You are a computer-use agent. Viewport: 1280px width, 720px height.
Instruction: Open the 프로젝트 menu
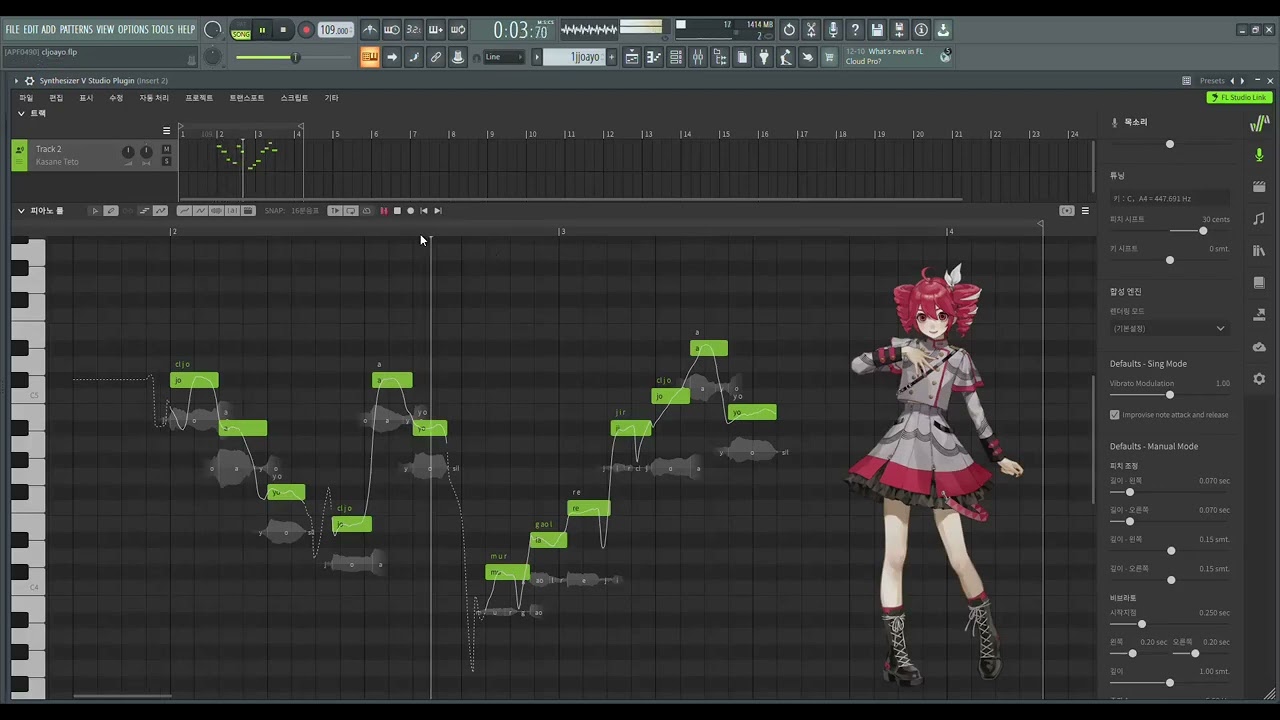click(x=199, y=98)
